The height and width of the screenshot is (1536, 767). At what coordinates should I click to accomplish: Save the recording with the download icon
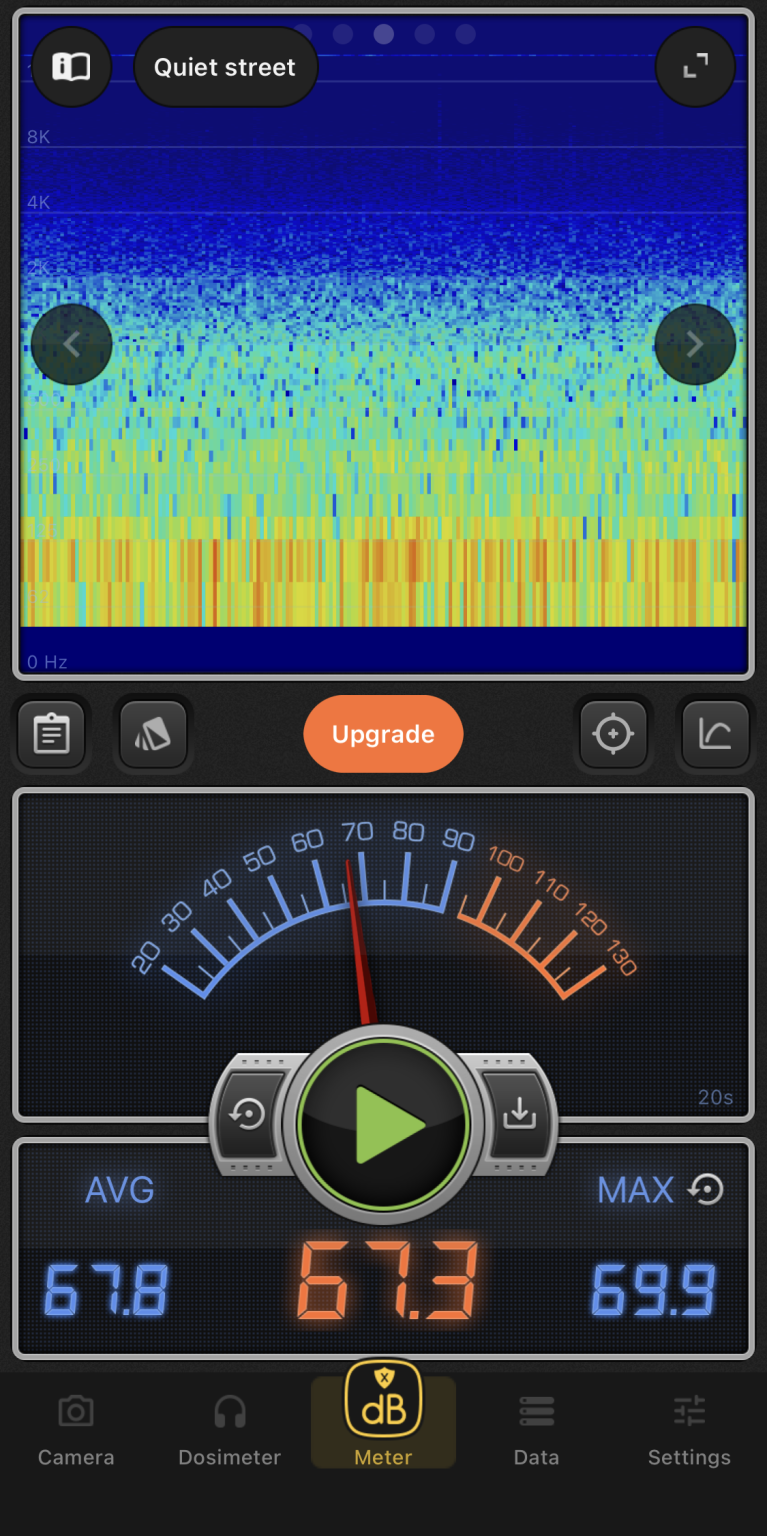(519, 1115)
